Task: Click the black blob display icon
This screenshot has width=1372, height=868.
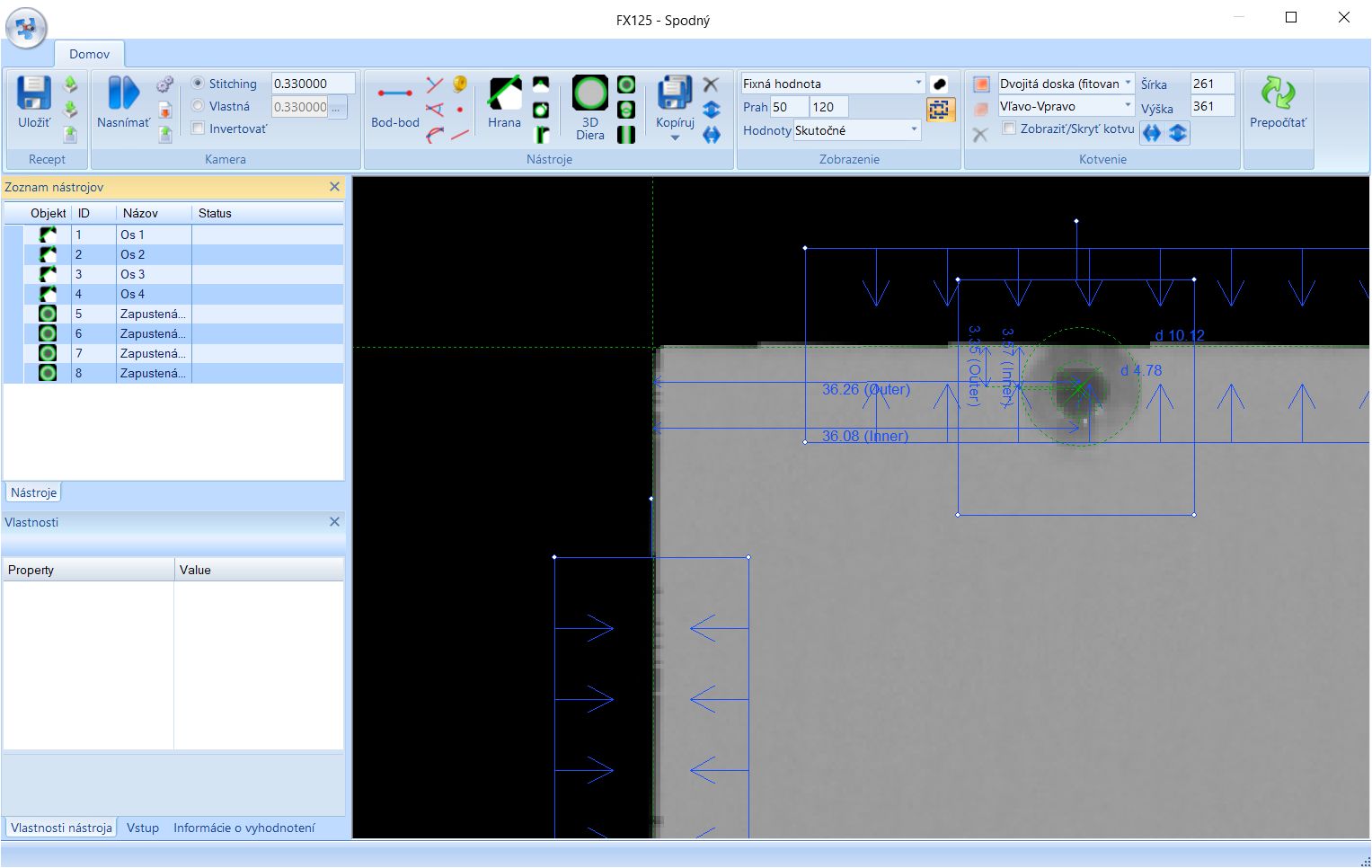Action: pyautogui.click(x=940, y=84)
